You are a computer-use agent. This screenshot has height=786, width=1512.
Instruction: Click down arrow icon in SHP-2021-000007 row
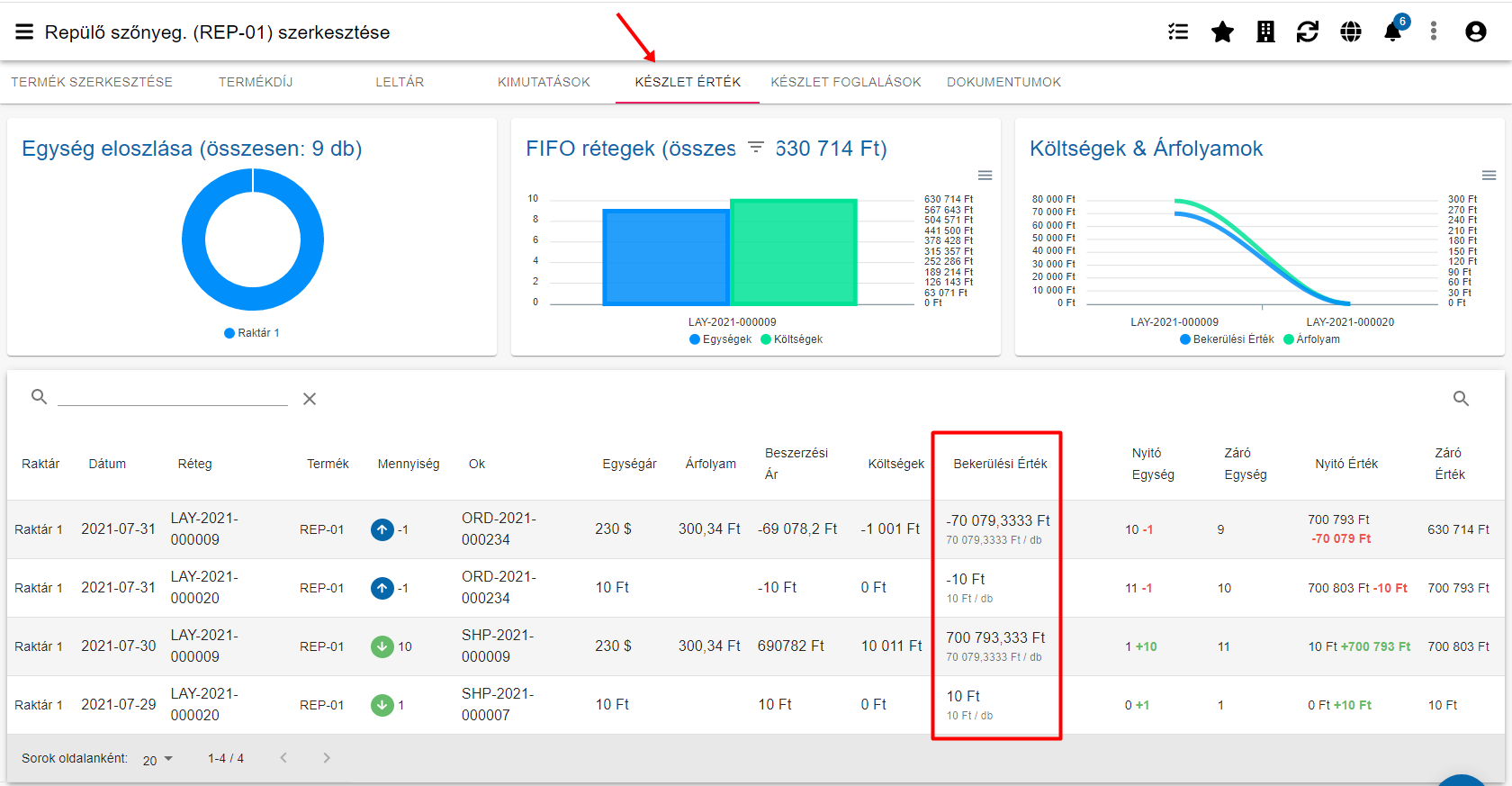pos(382,705)
